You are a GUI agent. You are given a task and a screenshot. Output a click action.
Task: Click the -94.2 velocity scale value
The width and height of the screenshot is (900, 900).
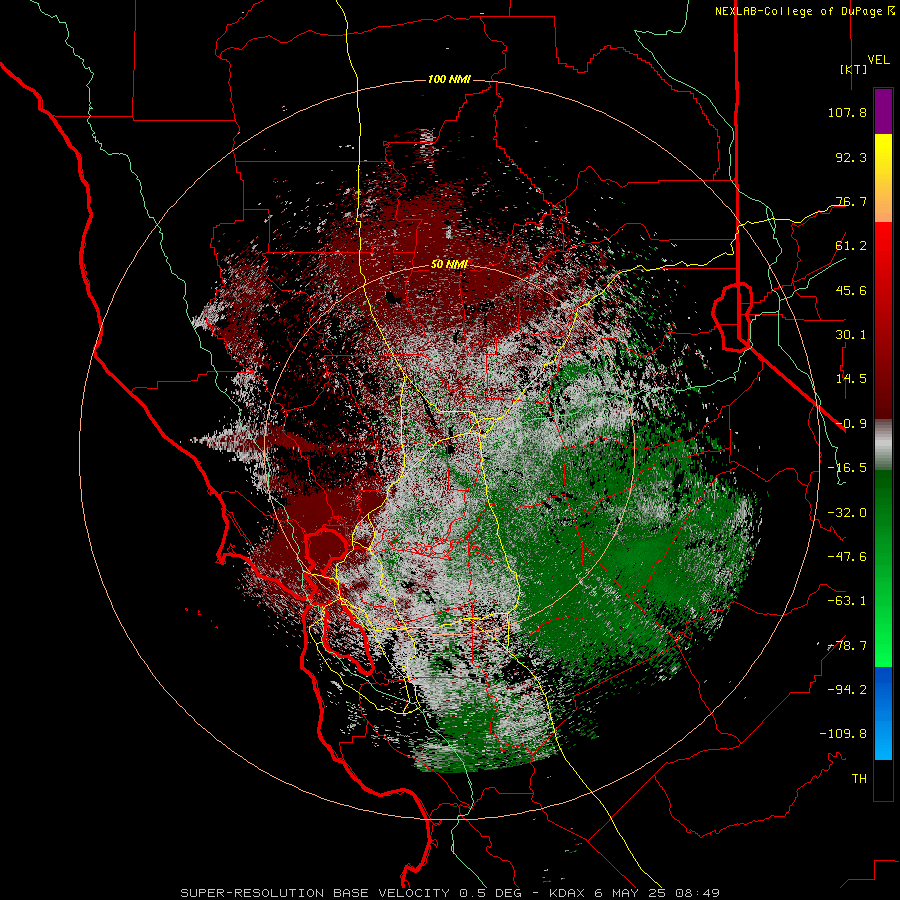pos(847,690)
